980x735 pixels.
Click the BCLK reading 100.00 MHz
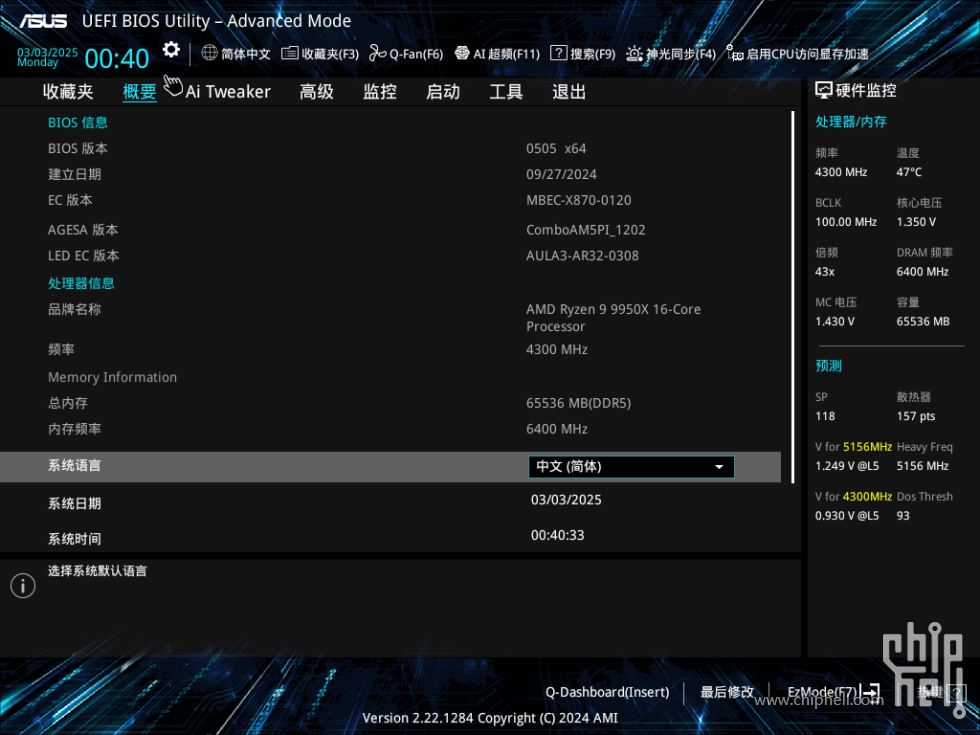point(846,222)
